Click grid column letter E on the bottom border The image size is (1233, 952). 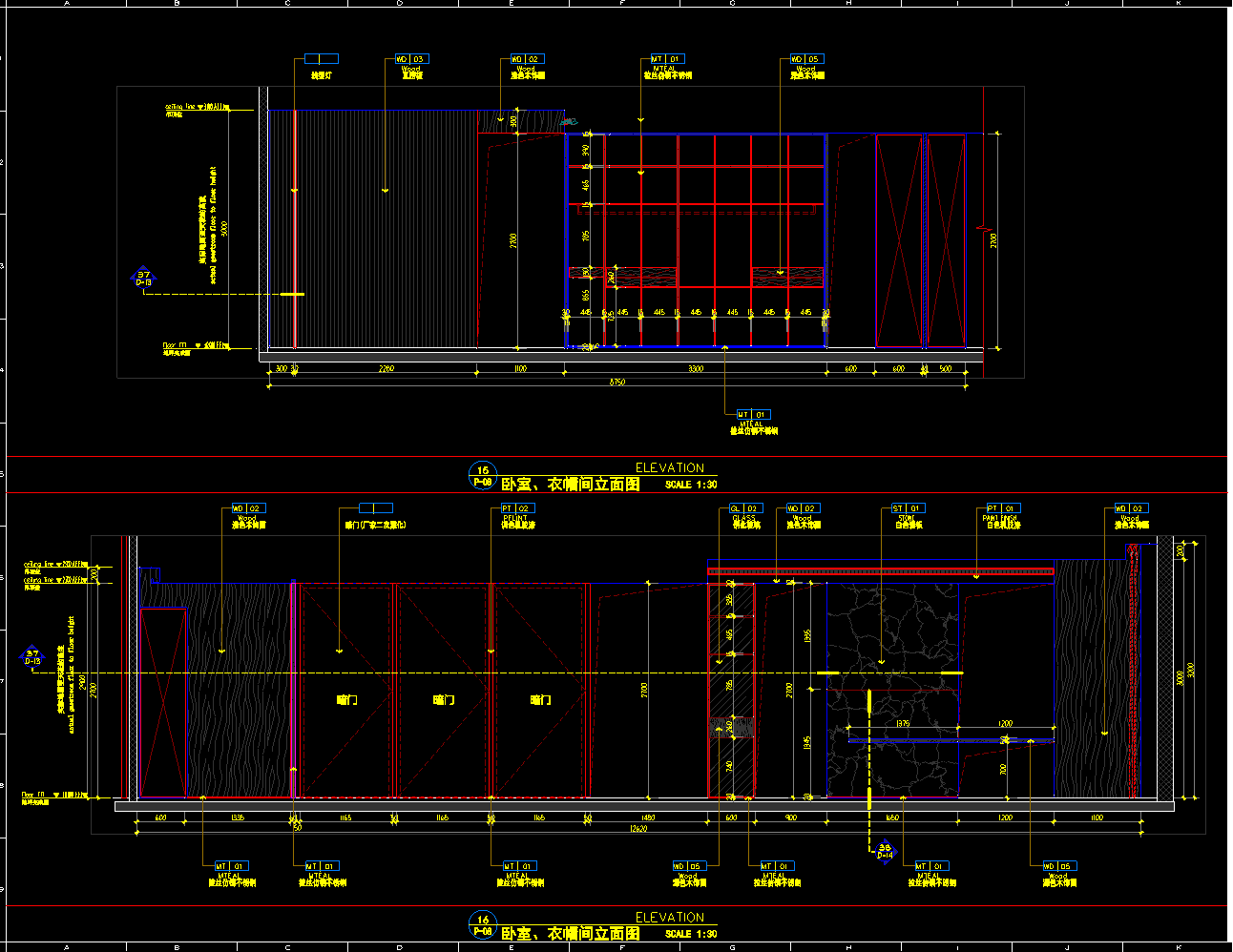[511, 947]
